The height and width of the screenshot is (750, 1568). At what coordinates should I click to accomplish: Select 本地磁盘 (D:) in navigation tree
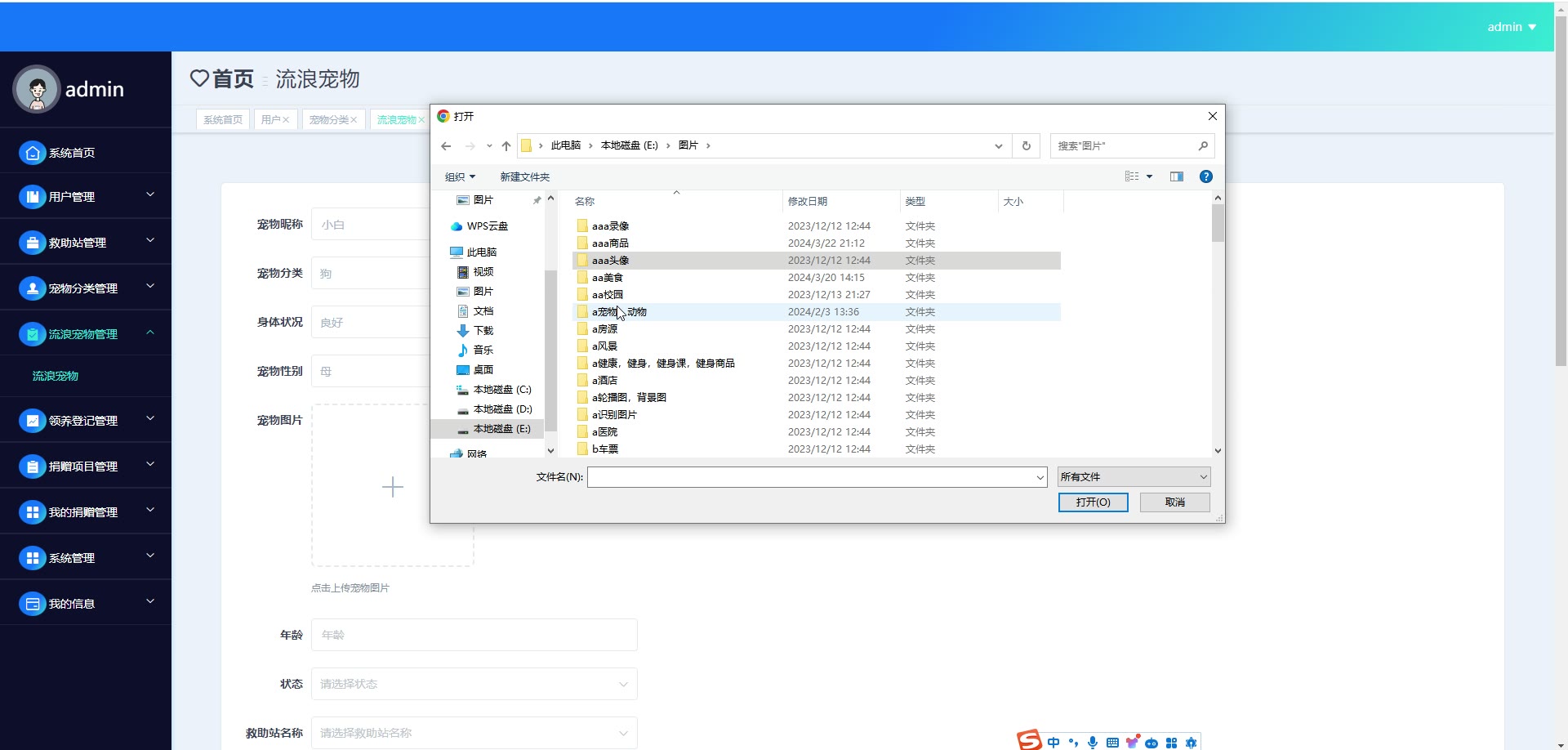tap(501, 409)
